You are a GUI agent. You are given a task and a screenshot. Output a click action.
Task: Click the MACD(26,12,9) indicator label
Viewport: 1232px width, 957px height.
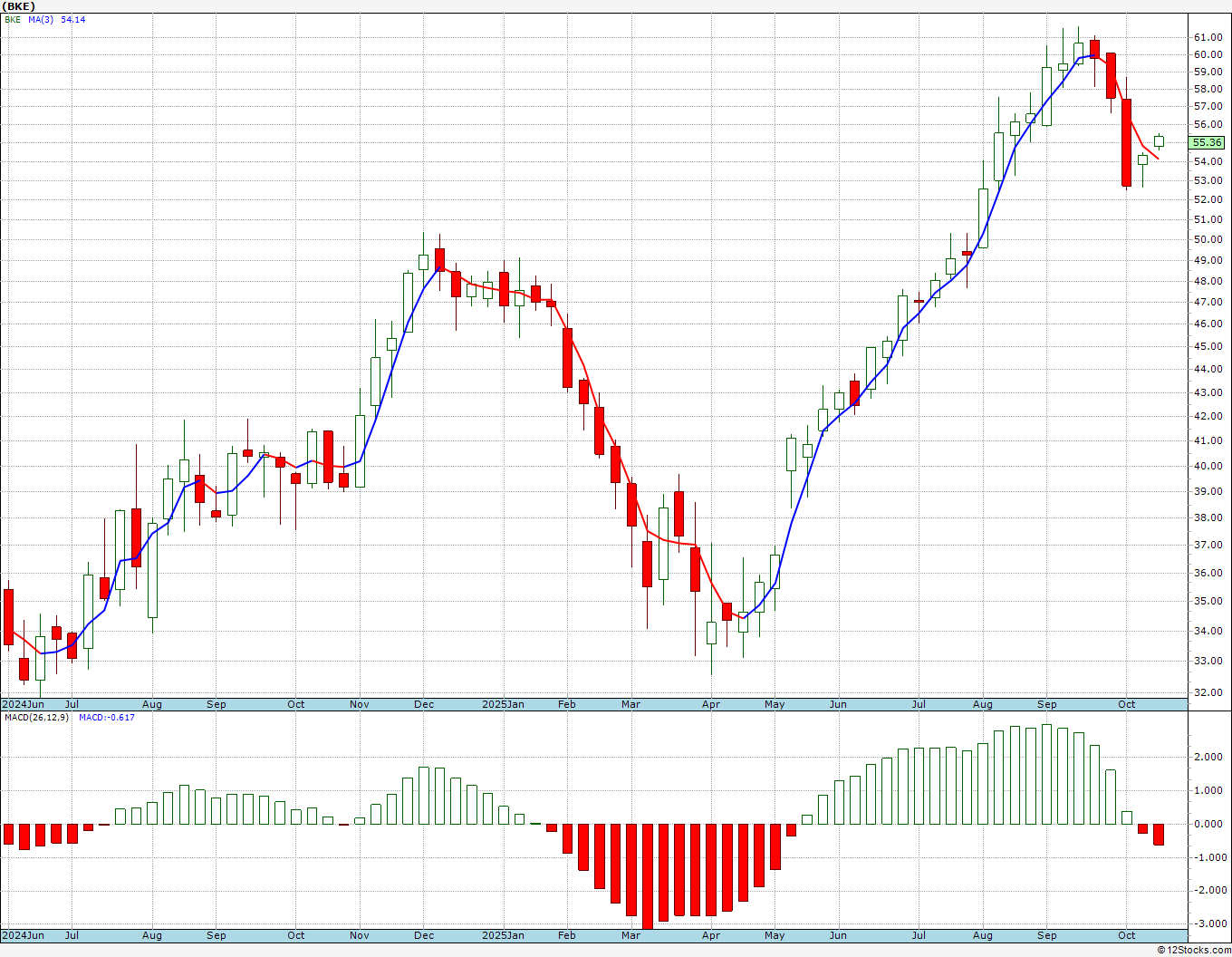(36, 717)
